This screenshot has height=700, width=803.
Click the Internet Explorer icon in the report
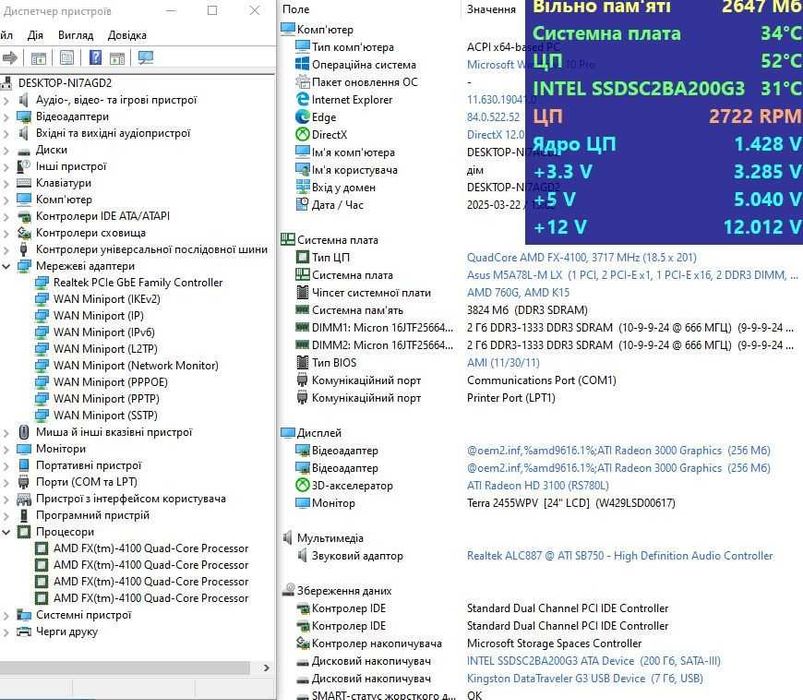tap(303, 99)
